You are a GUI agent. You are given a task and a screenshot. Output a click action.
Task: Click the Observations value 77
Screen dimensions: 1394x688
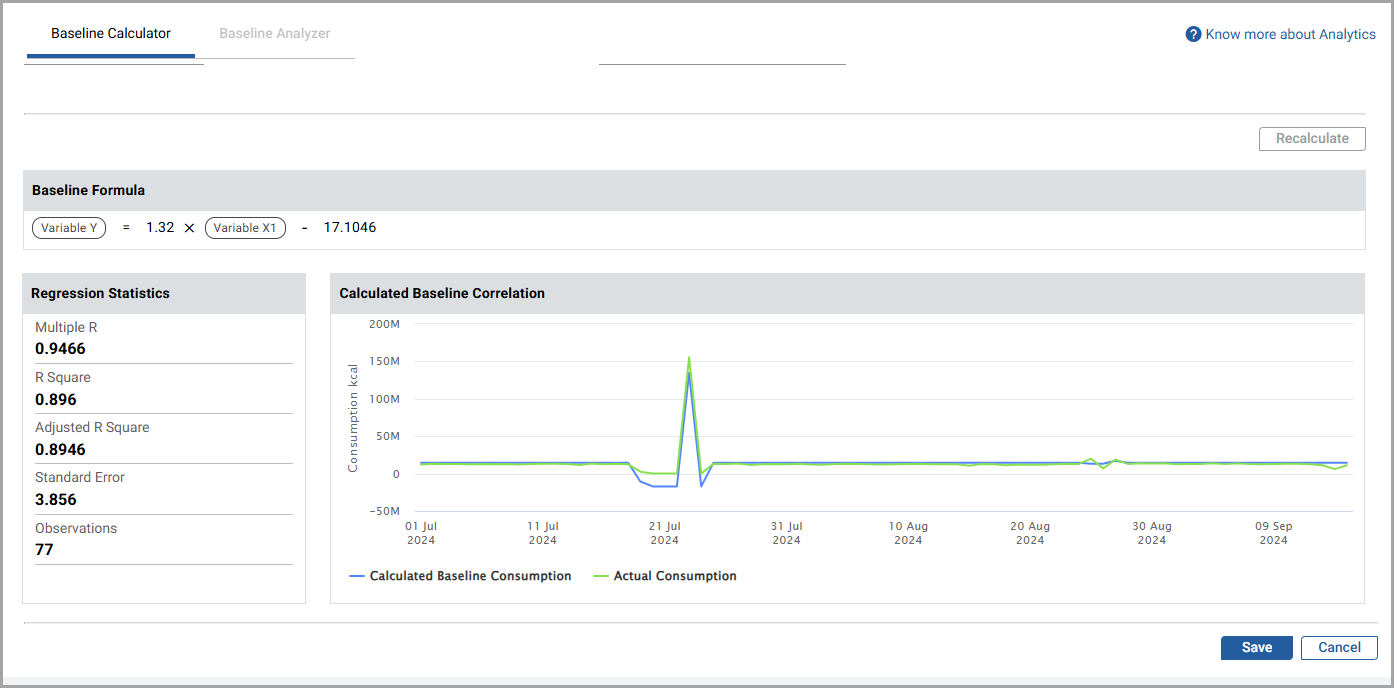tap(44, 549)
